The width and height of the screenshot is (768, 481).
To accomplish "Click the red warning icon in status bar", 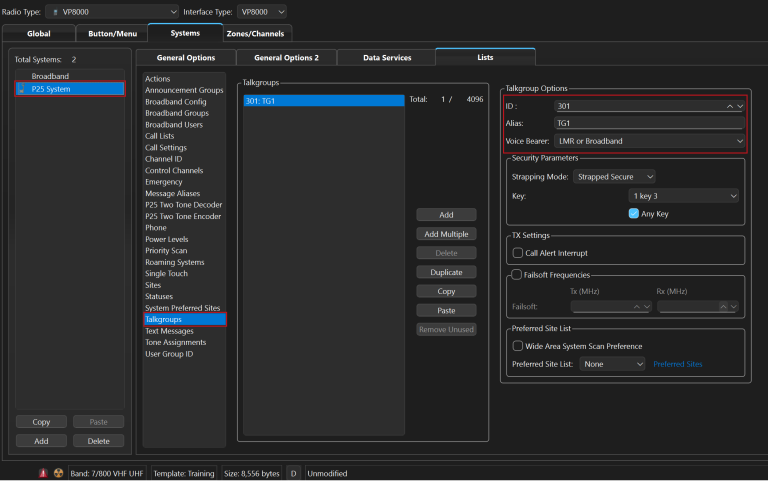I will coord(43,472).
